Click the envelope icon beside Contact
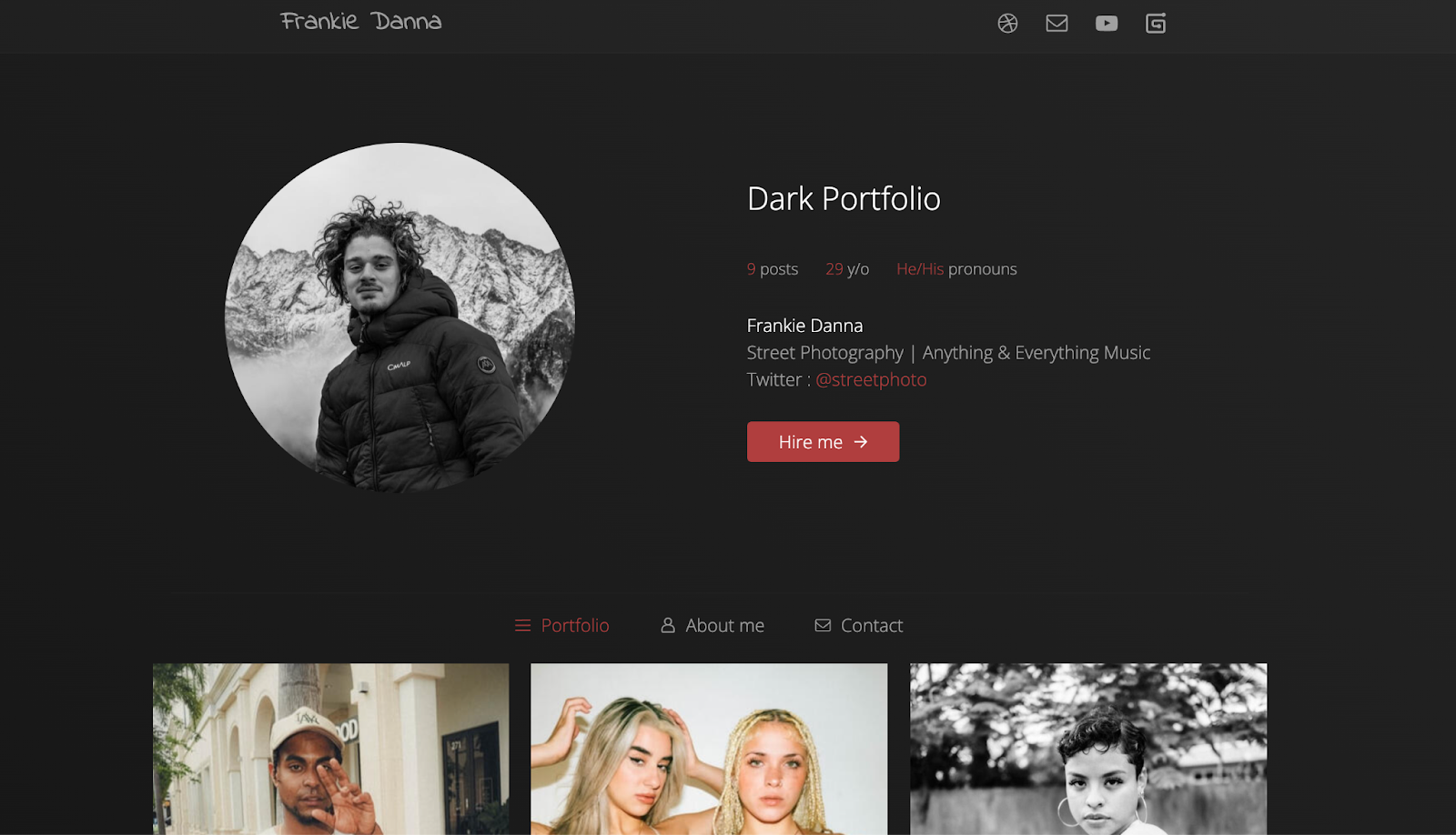Viewport: 1456px width, 835px height. pos(823,625)
